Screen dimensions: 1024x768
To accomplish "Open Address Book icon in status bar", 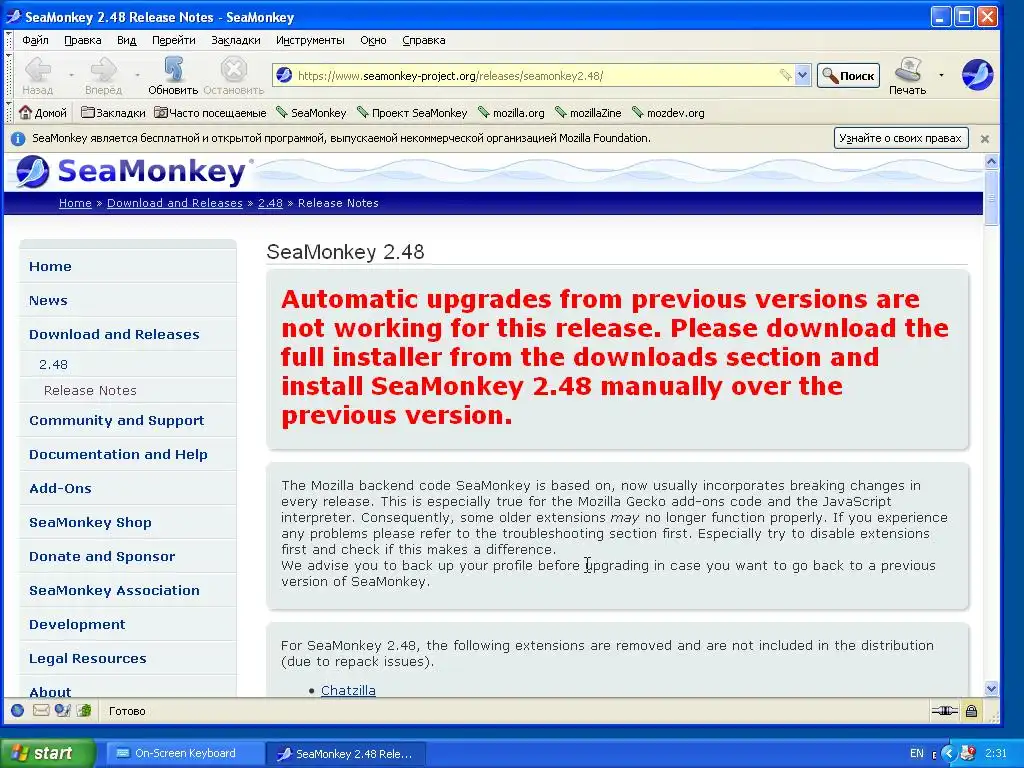I will click(63, 711).
